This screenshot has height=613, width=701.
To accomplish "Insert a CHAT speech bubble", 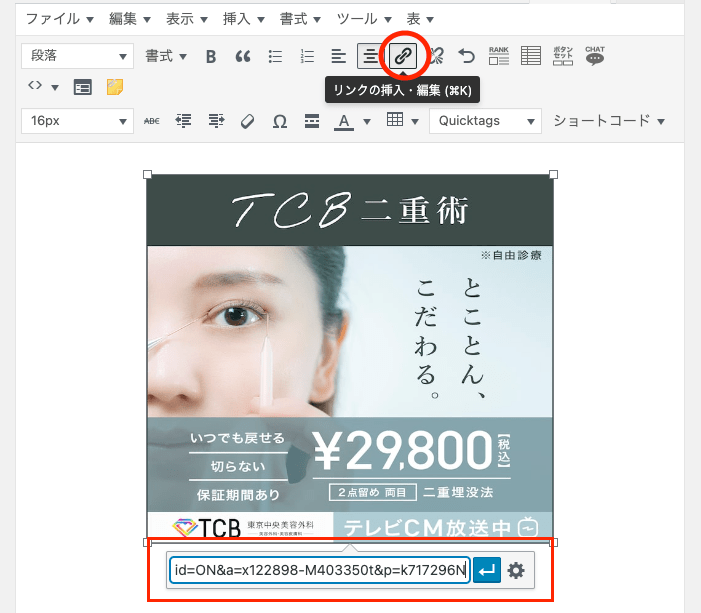I will click(x=595, y=56).
